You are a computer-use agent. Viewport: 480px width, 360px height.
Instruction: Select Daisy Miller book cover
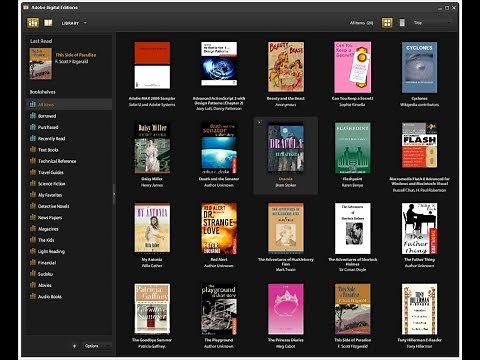(x=152, y=148)
